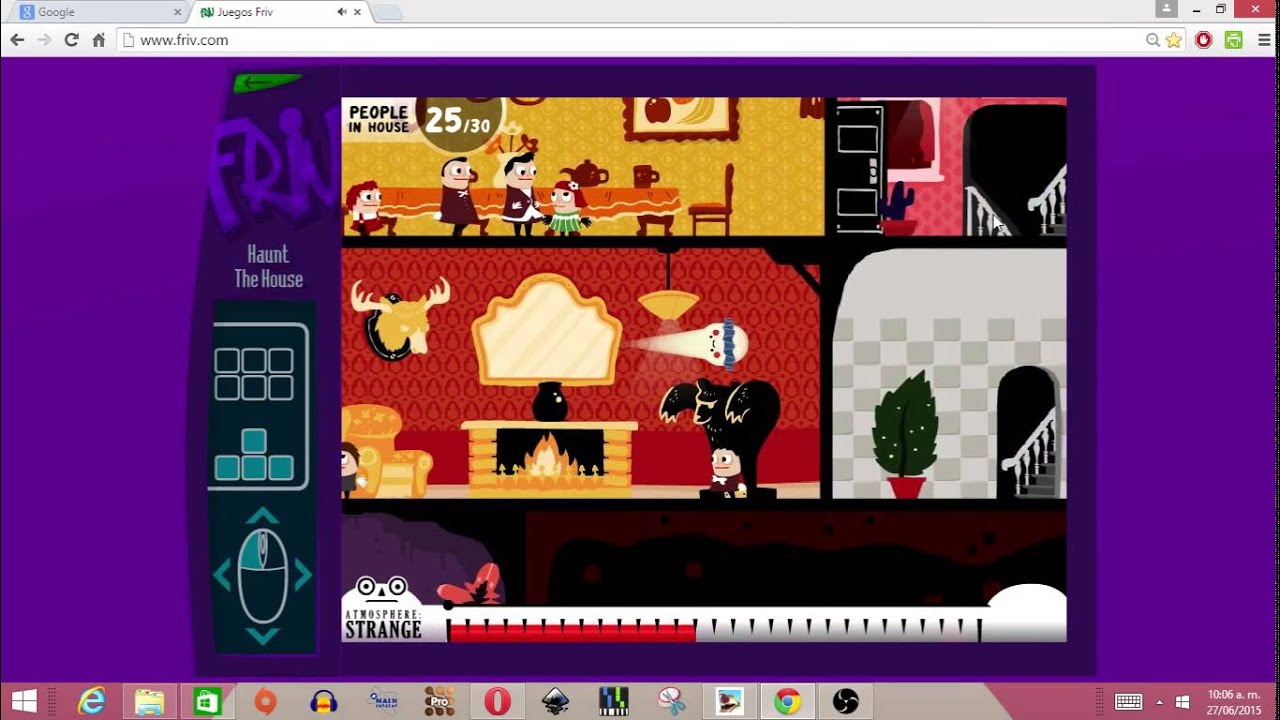Click the teapot on the dining table

point(585,174)
